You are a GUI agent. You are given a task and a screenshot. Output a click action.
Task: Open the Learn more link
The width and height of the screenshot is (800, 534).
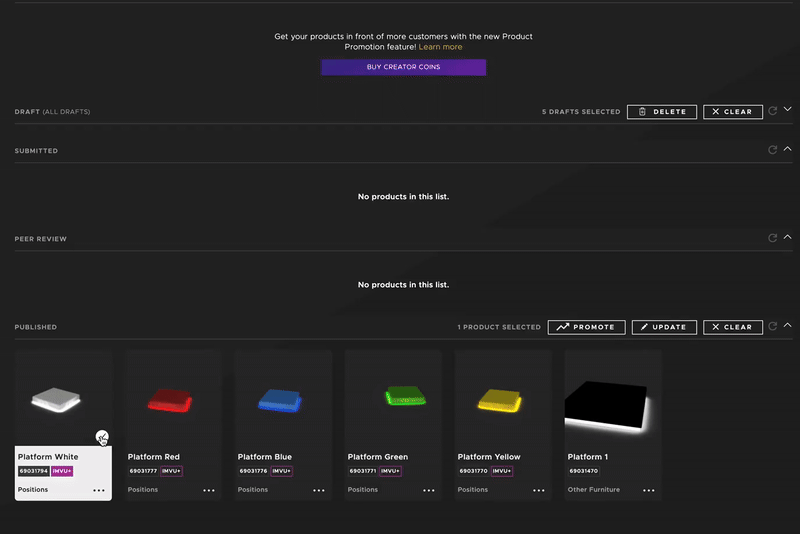click(440, 47)
